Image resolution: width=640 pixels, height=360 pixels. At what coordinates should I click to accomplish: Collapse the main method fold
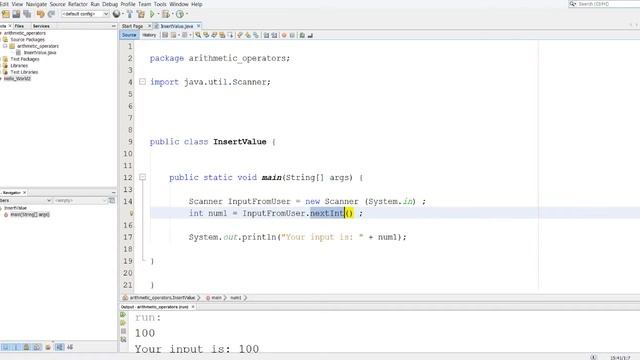click(142, 177)
